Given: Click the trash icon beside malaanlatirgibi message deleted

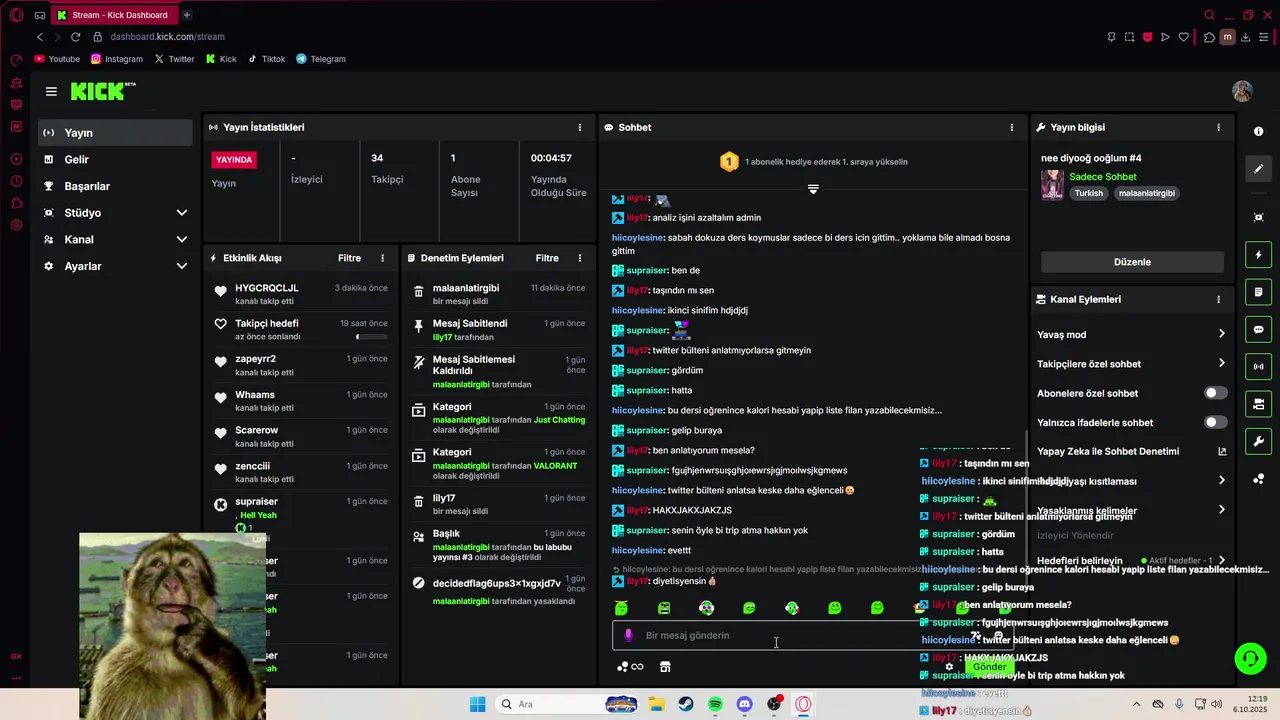Looking at the screenshot, I should [419, 291].
